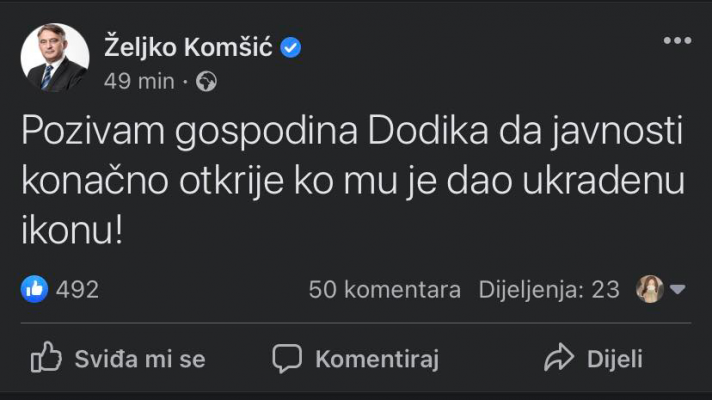Click the globe public-audience icon
712x400 pixels.
[x=206, y=82]
